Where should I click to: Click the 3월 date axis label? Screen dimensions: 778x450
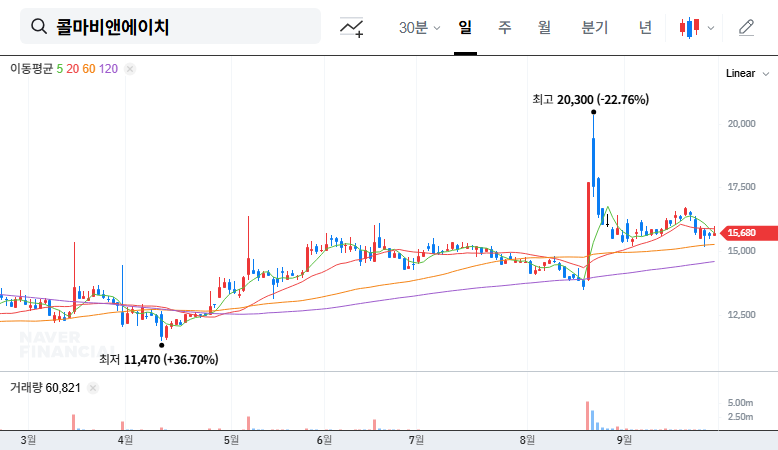coord(28,440)
